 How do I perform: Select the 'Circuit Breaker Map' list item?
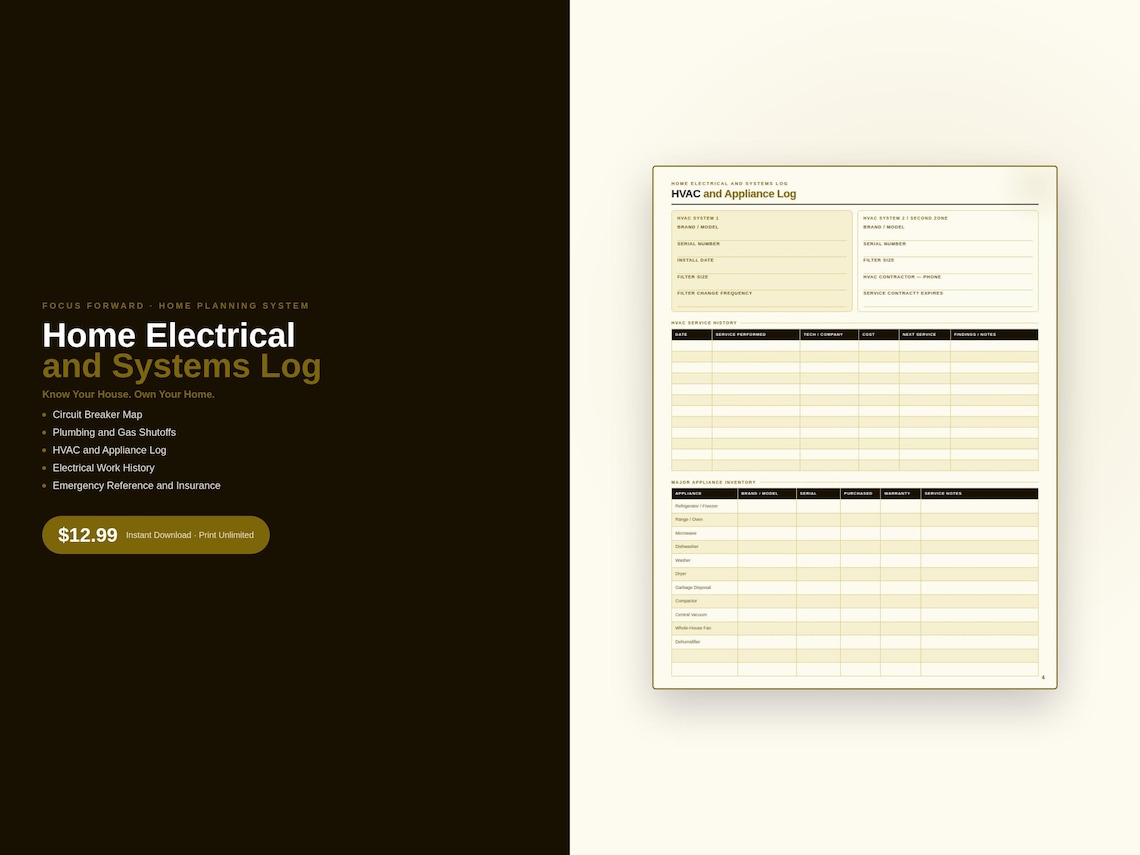[97, 414]
